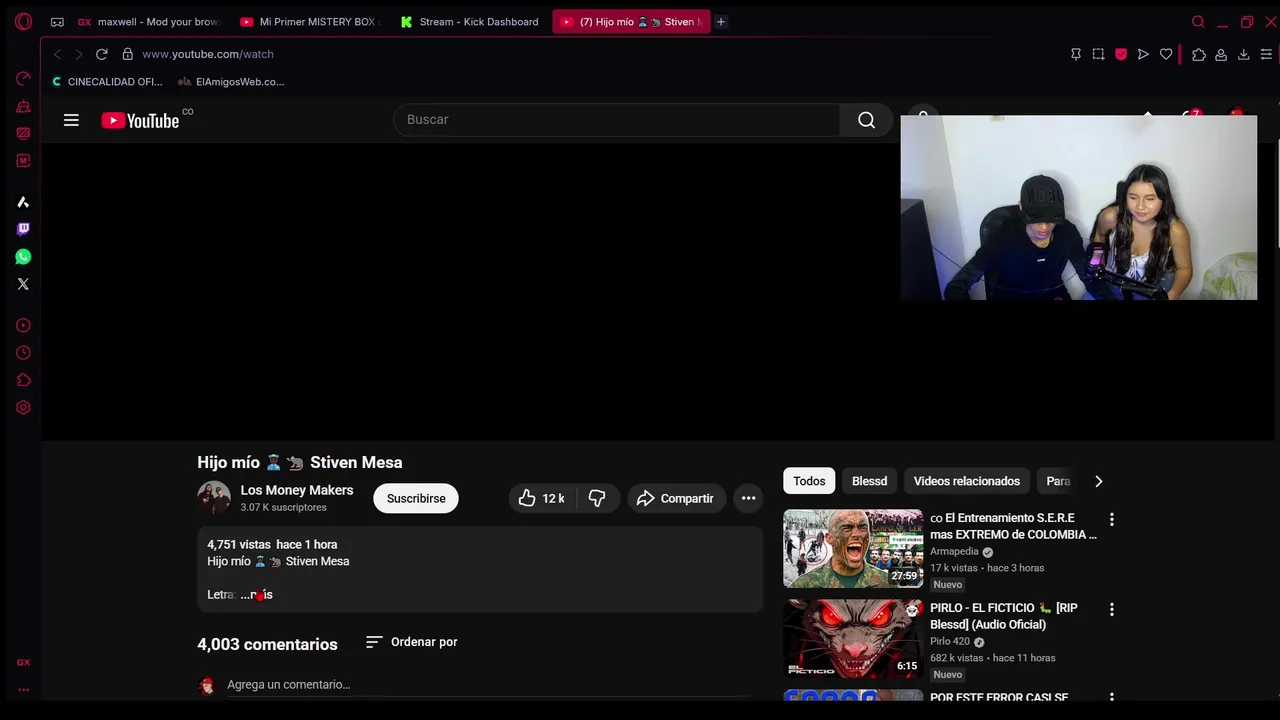The width and height of the screenshot is (1280, 720).
Task: Open options menu for PIRLO - EL FICTICIO video
Action: (x=1111, y=609)
